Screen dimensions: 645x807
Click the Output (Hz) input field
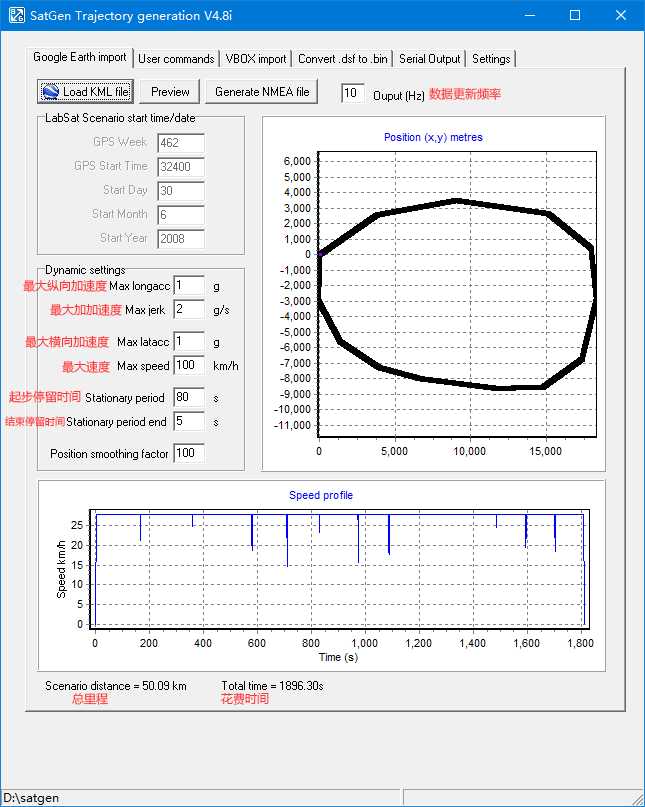point(353,93)
